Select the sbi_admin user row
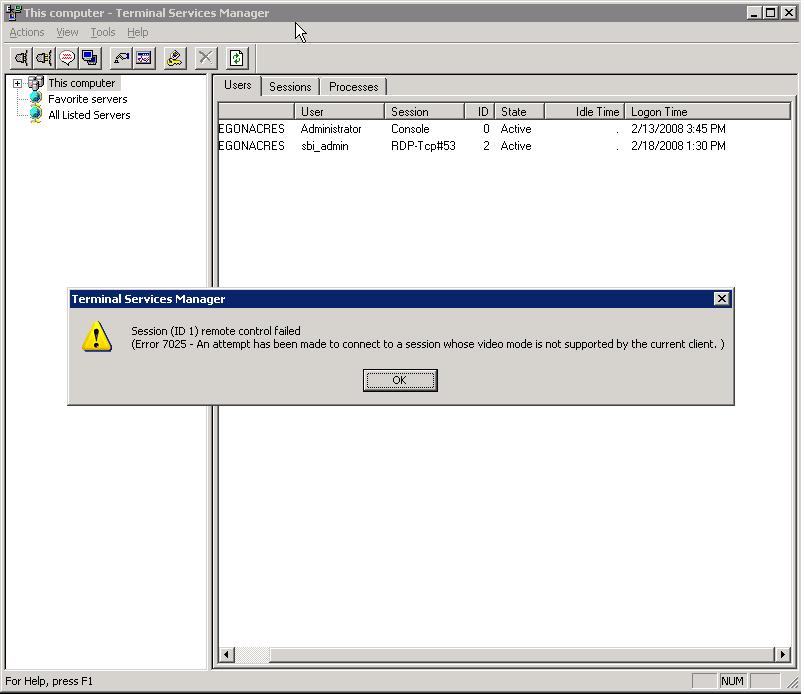The width and height of the screenshot is (804, 694). (x=325, y=146)
